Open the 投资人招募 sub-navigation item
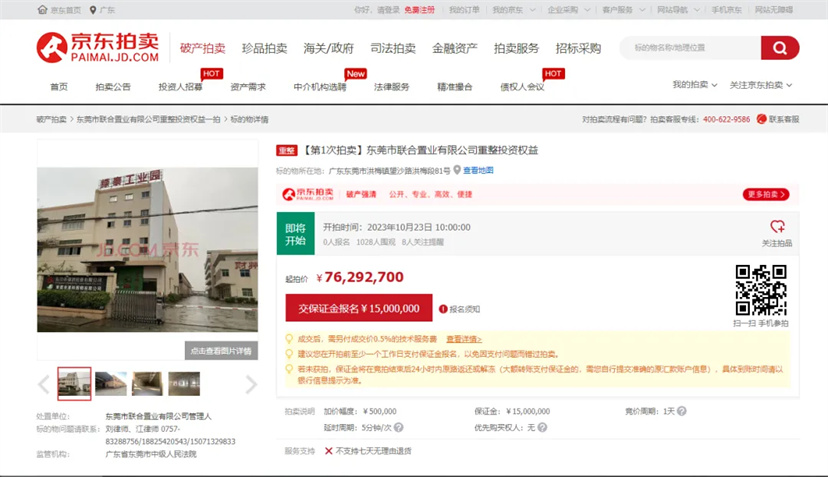The image size is (828, 477). click(x=181, y=87)
